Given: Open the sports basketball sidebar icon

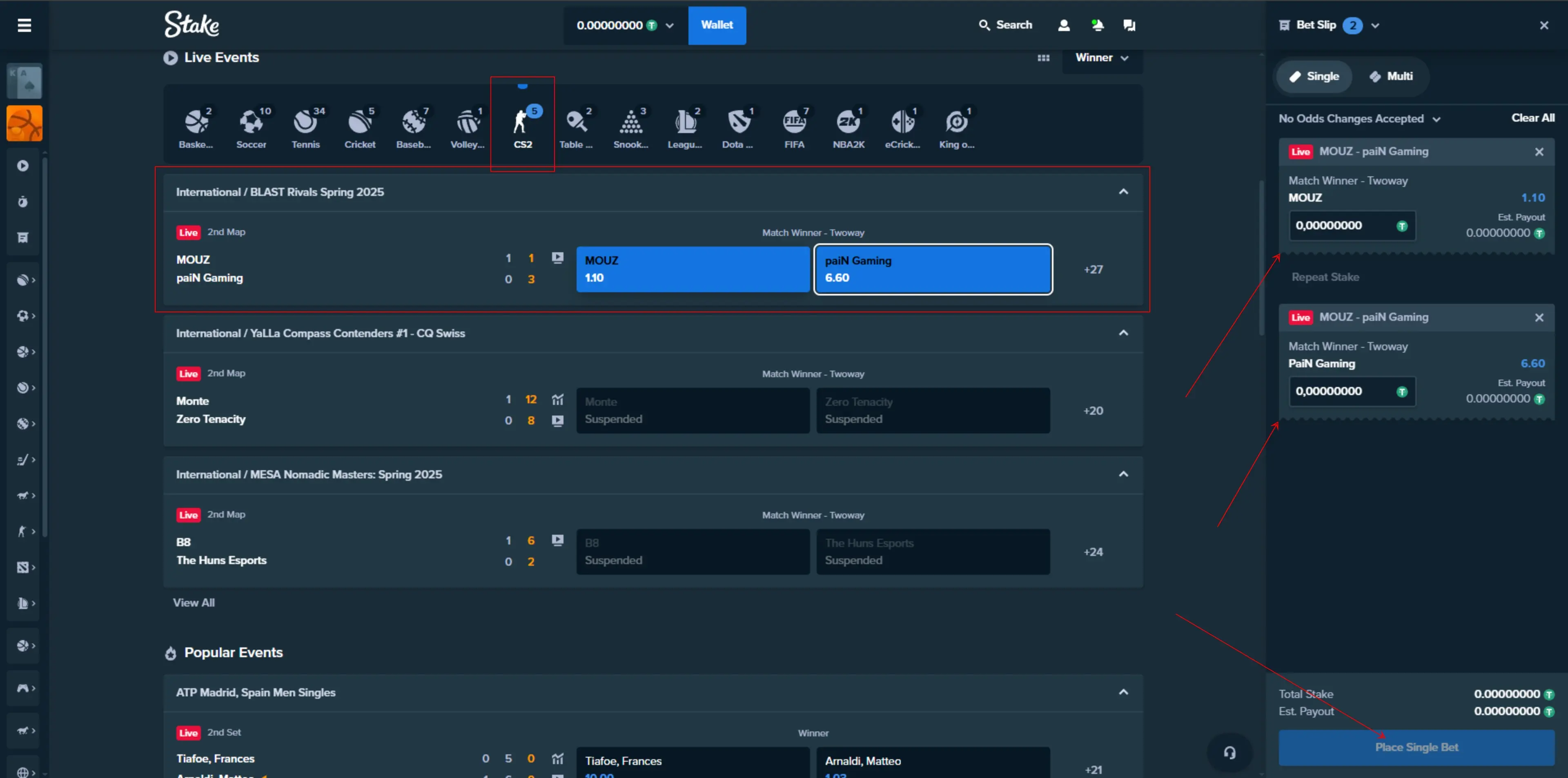Looking at the screenshot, I should (24, 124).
